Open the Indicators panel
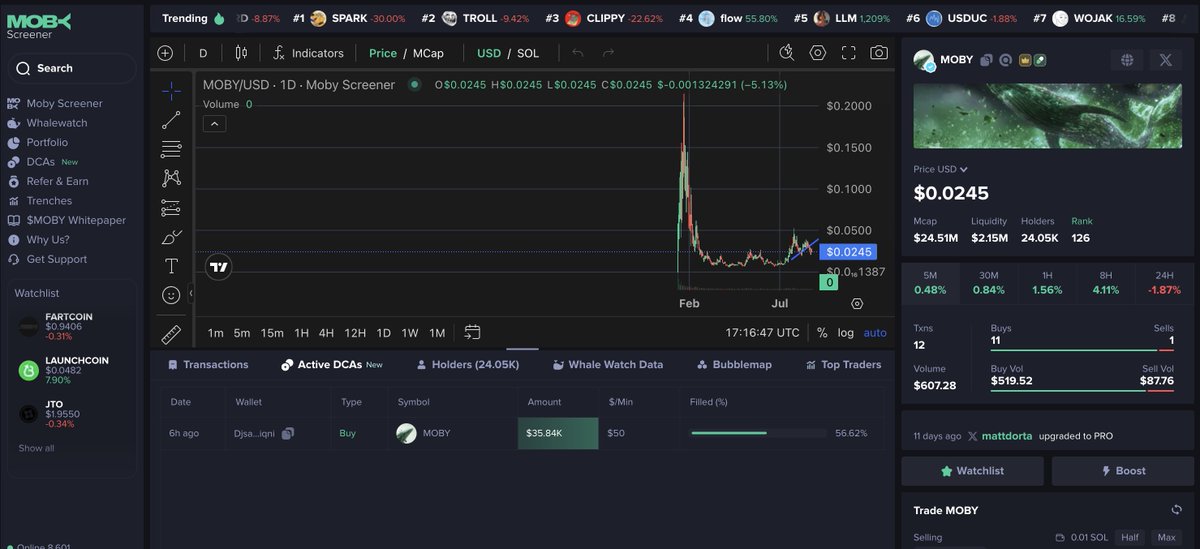The height and width of the screenshot is (549, 1200). point(308,53)
